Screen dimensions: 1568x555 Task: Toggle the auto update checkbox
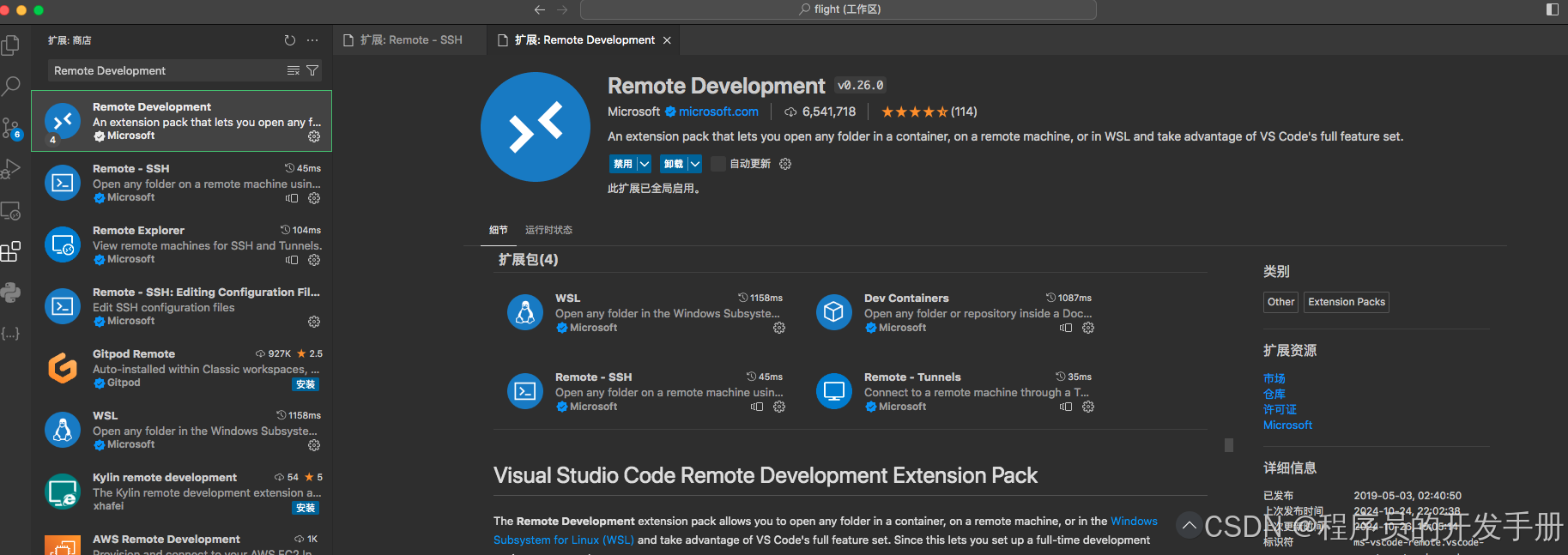point(718,164)
